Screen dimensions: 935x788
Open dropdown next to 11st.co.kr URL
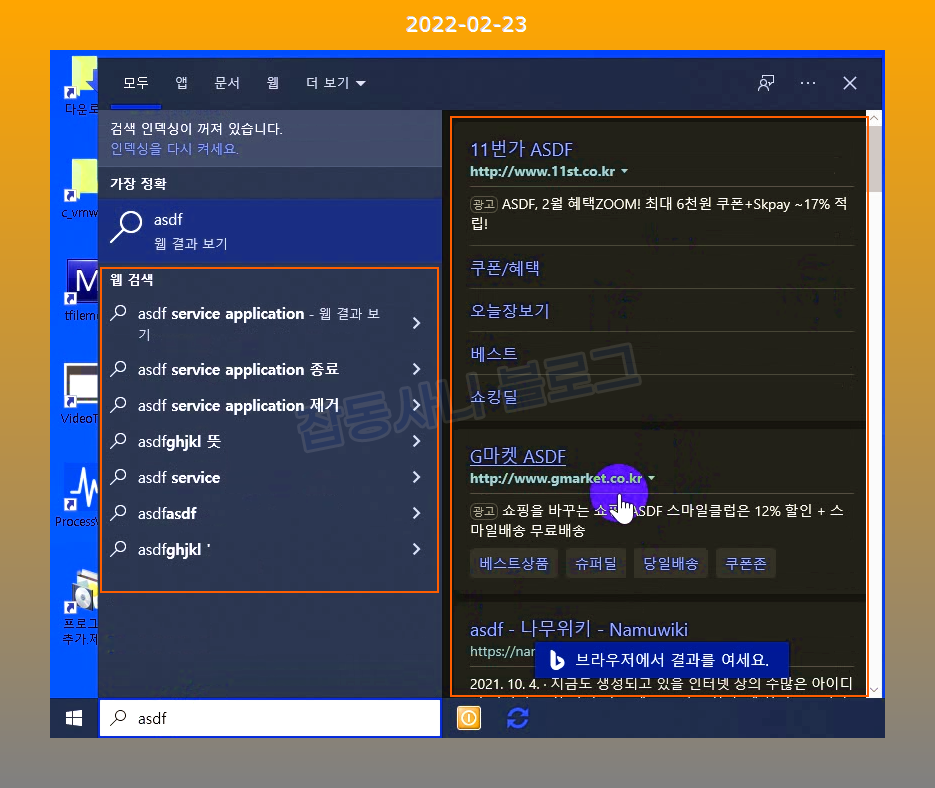click(x=624, y=171)
